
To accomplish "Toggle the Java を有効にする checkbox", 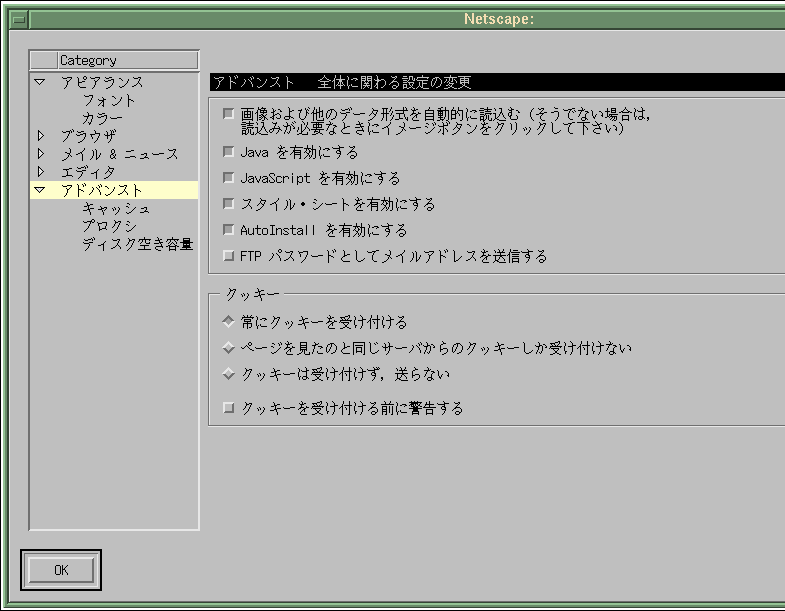I will pyautogui.click(x=228, y=151).
